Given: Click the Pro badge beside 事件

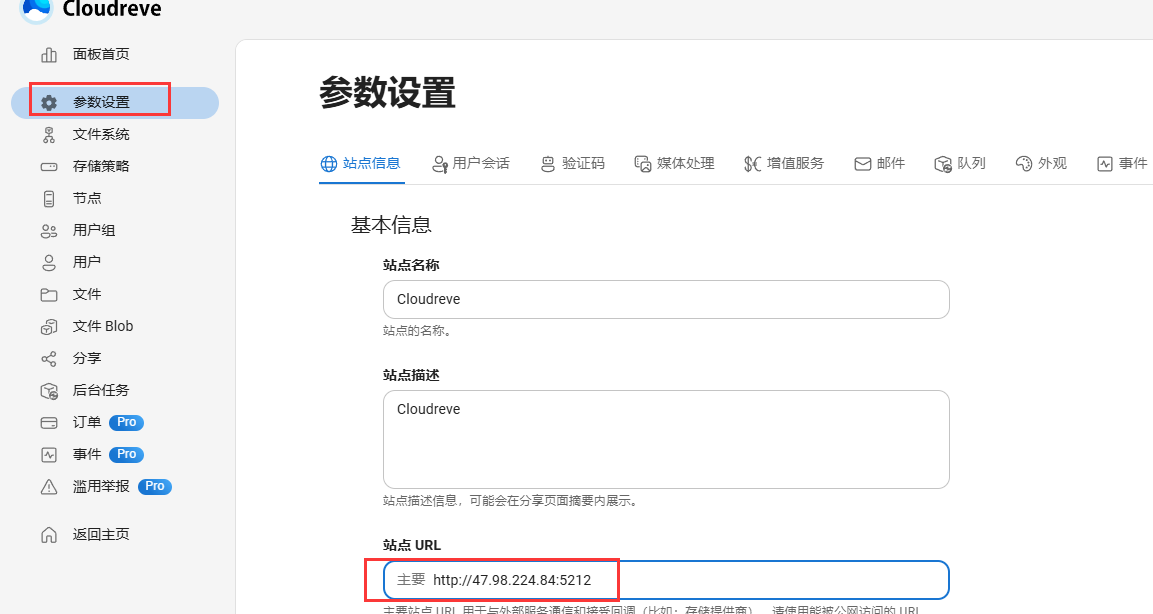Looking at the screenshot, I should tap(126, 454).
